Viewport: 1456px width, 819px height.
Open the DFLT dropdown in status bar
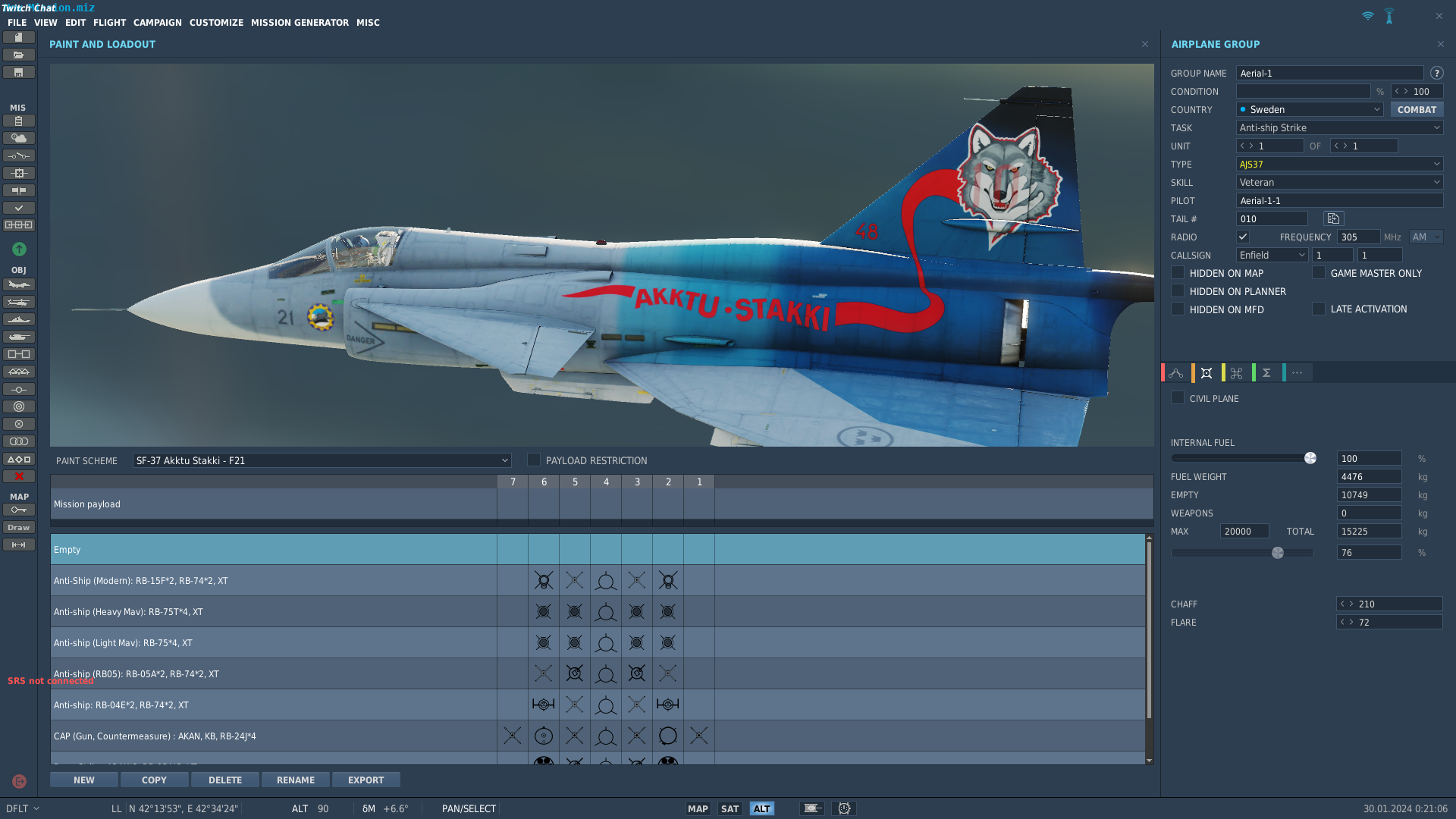(23, 808)
